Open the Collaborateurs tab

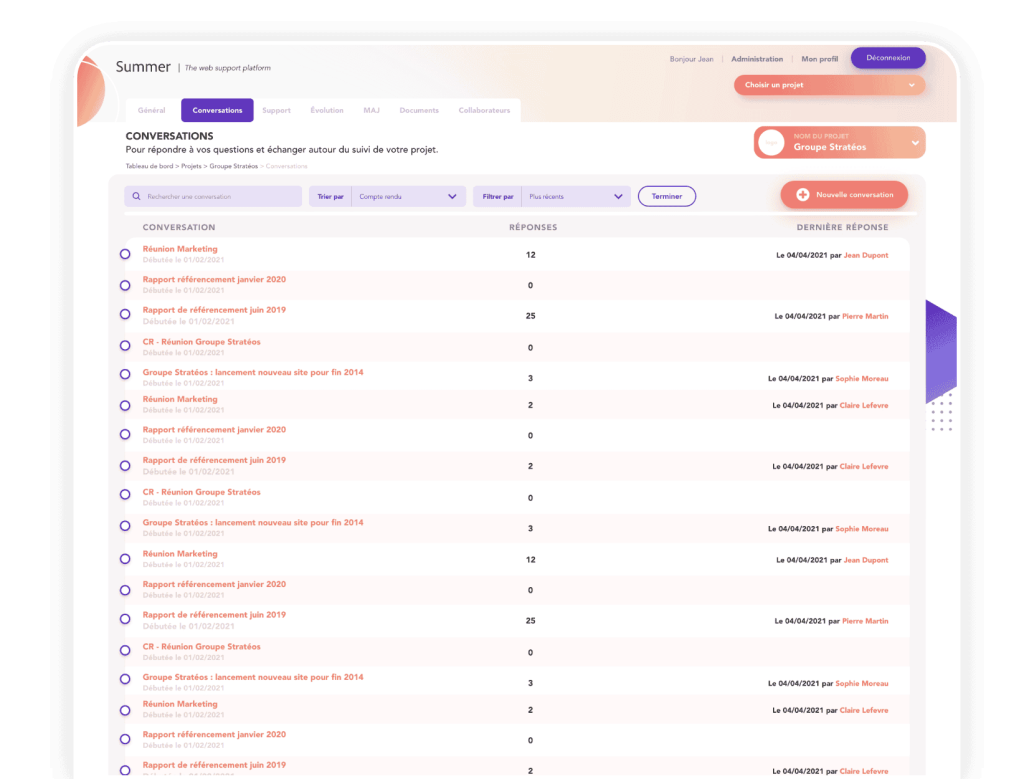coord(484,110)
